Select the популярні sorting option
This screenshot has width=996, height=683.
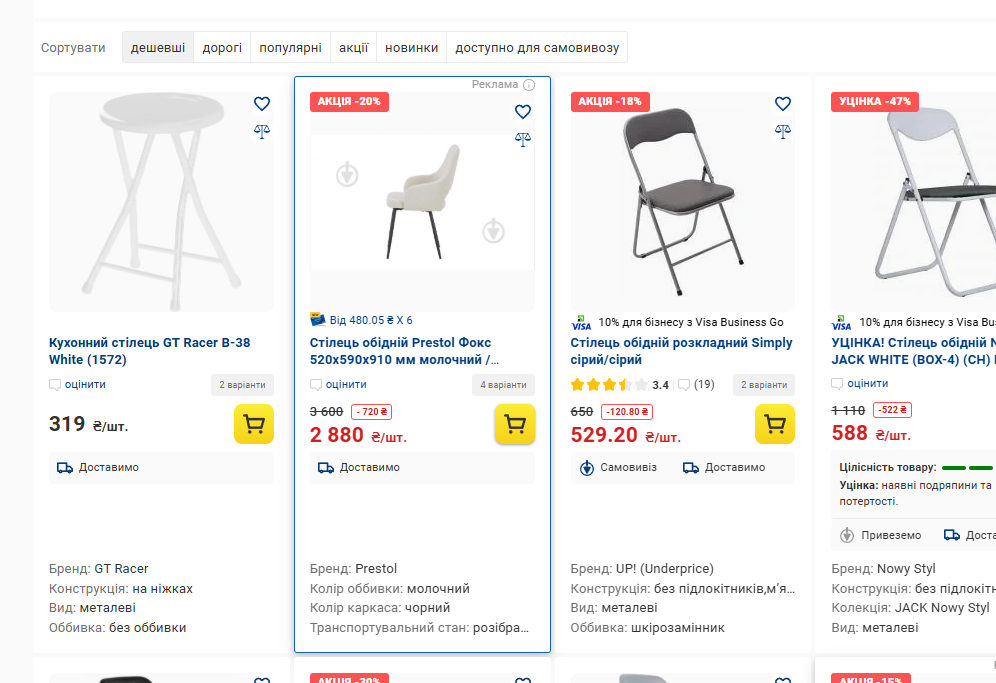(290, 48)
